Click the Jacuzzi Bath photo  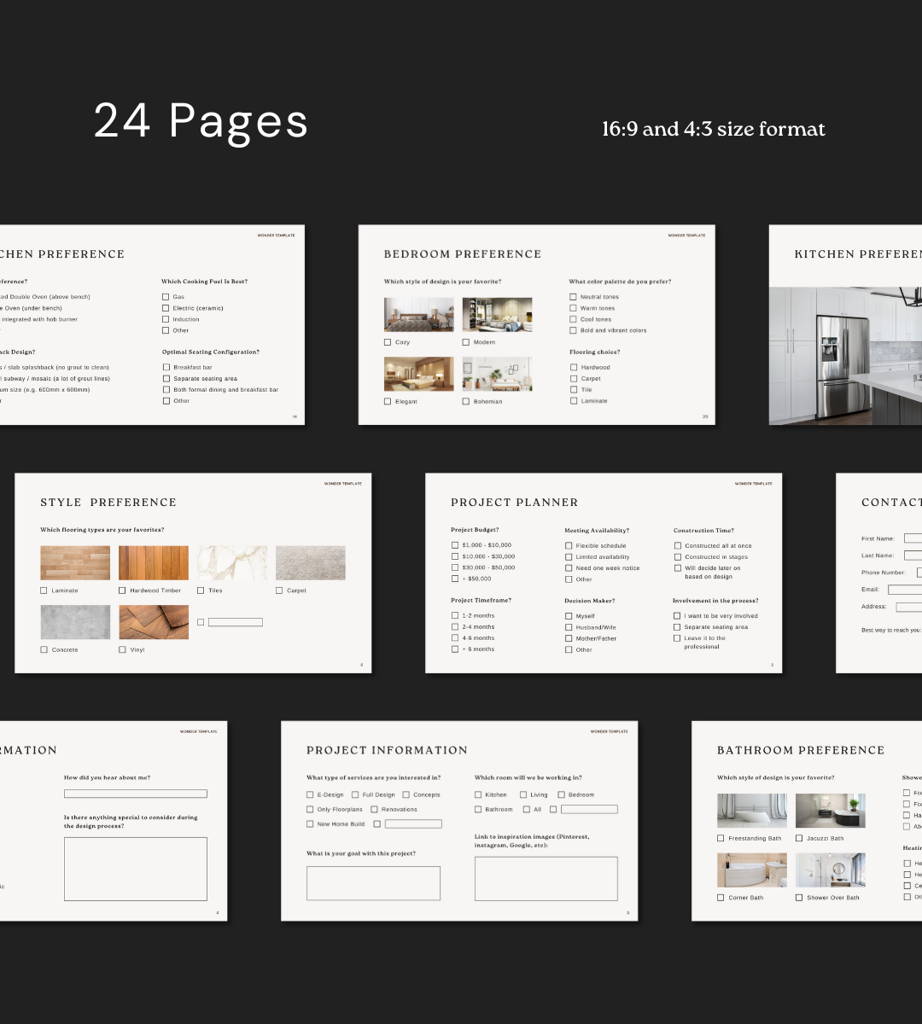[x=830, y=810]
